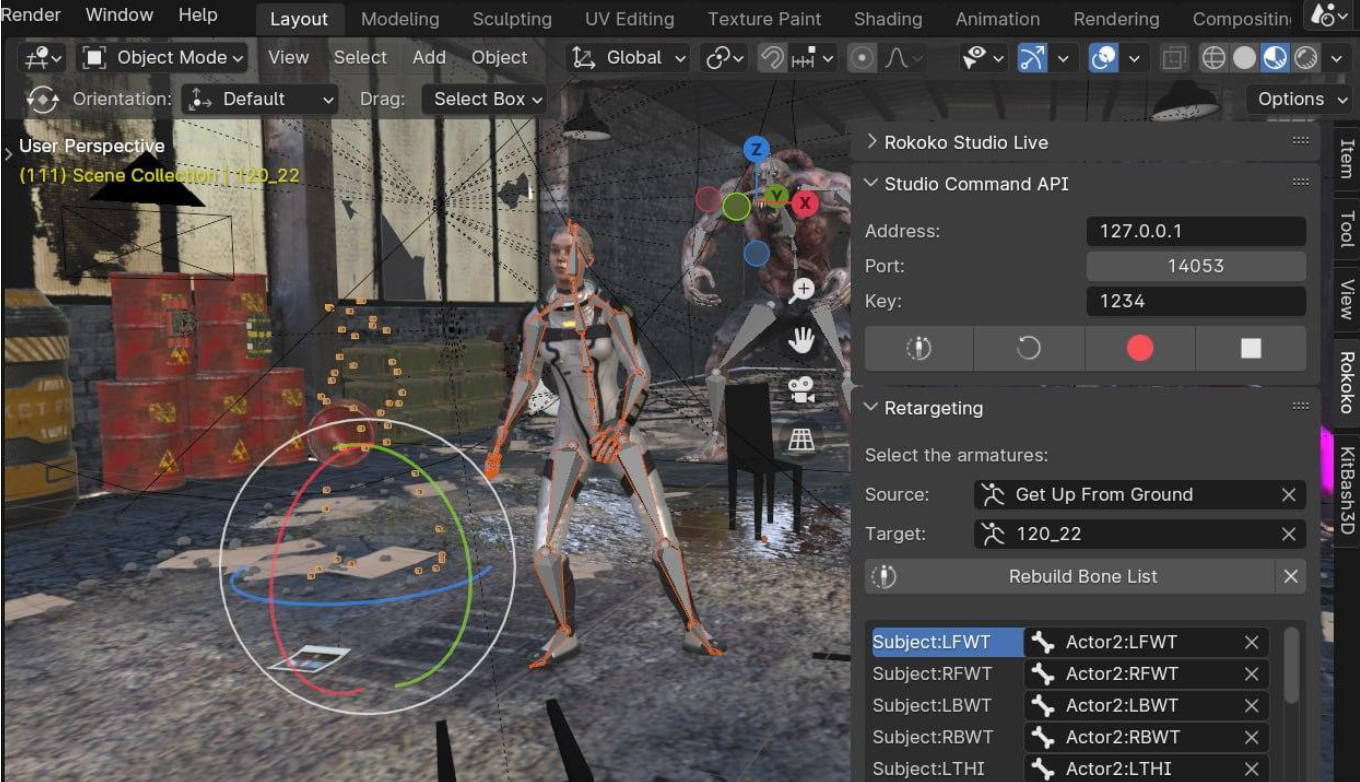Click the tool settings transform icon beside Orientation
This screenshot has height=782, width=1360.
pyautogui.click(x=42, y=99)
